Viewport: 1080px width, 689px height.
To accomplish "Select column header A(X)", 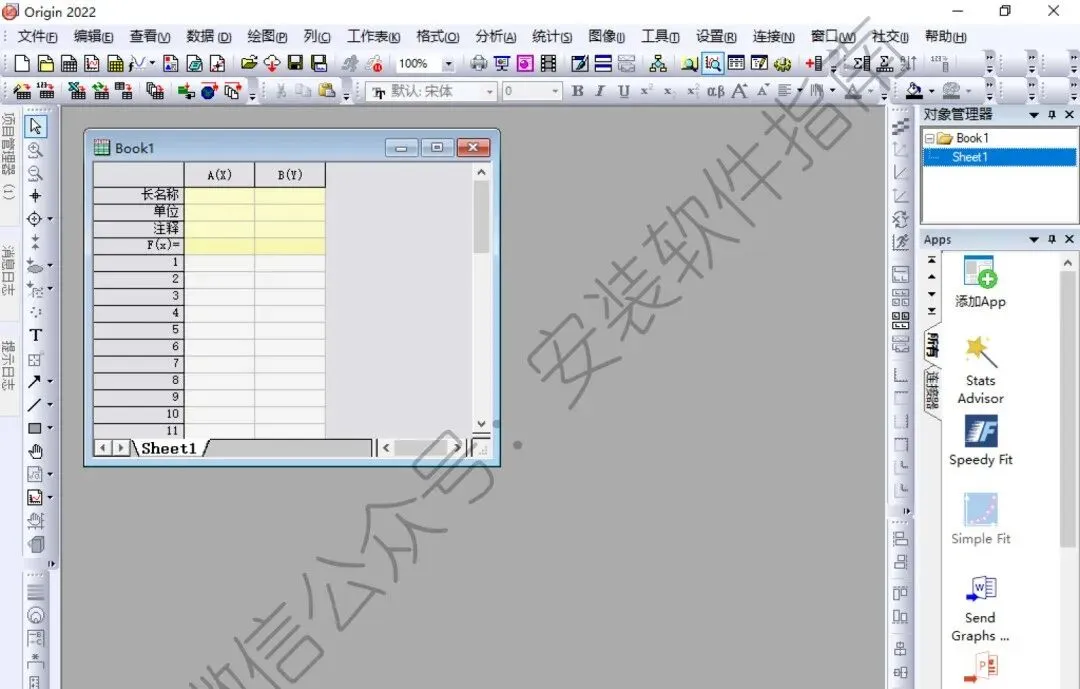I will tap(219, 175).
